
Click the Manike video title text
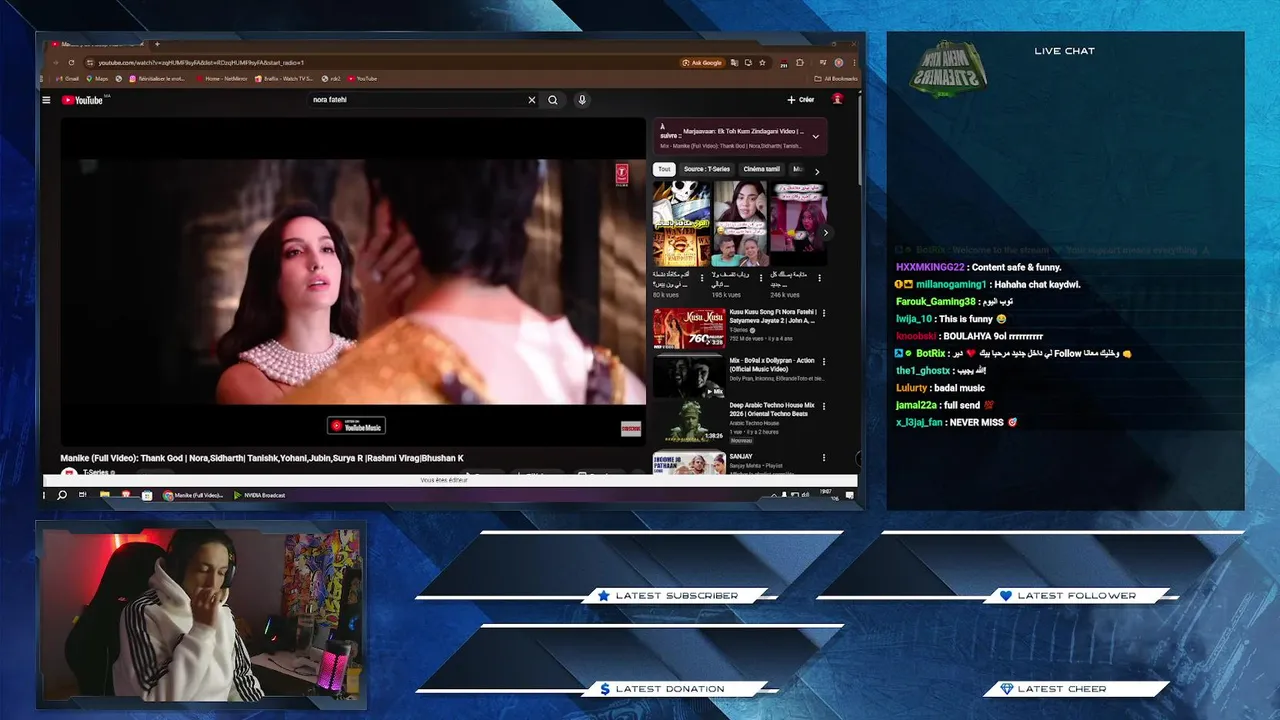(x=262, y=458)
